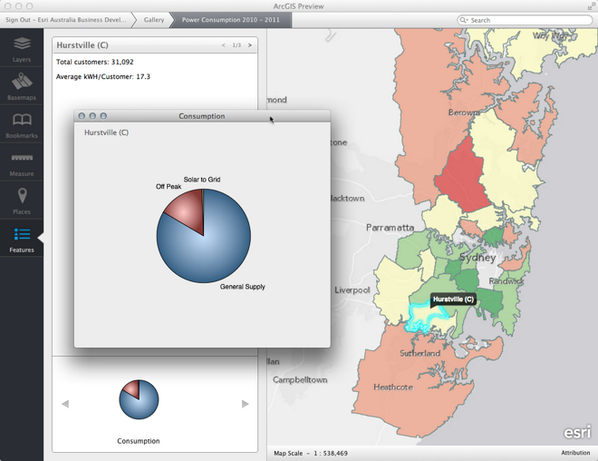Close the ArcGIS Preview window
Image resolution: width=598 pixels, height=461 pixels.
(8, 6)
